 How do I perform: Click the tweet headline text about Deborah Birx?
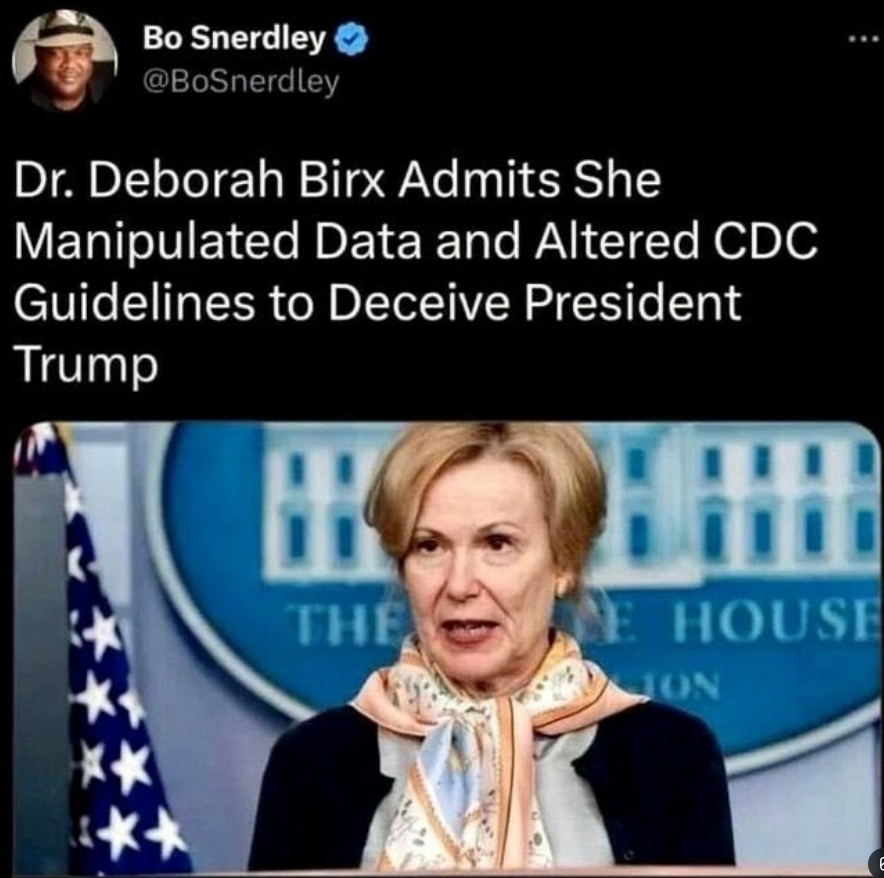click(416, 272)
